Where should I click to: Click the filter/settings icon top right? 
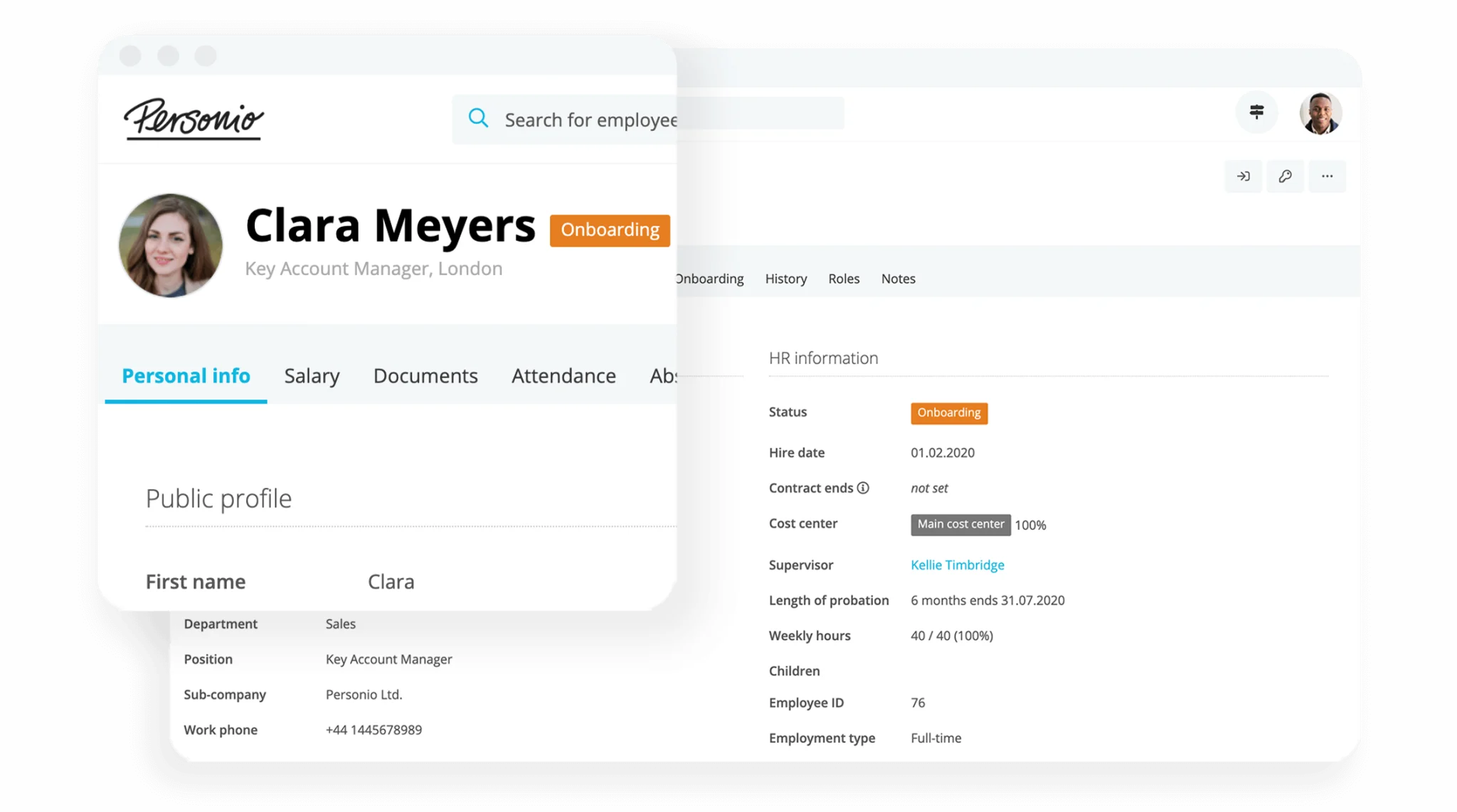pyautogui.click(x=1256, y=112)
